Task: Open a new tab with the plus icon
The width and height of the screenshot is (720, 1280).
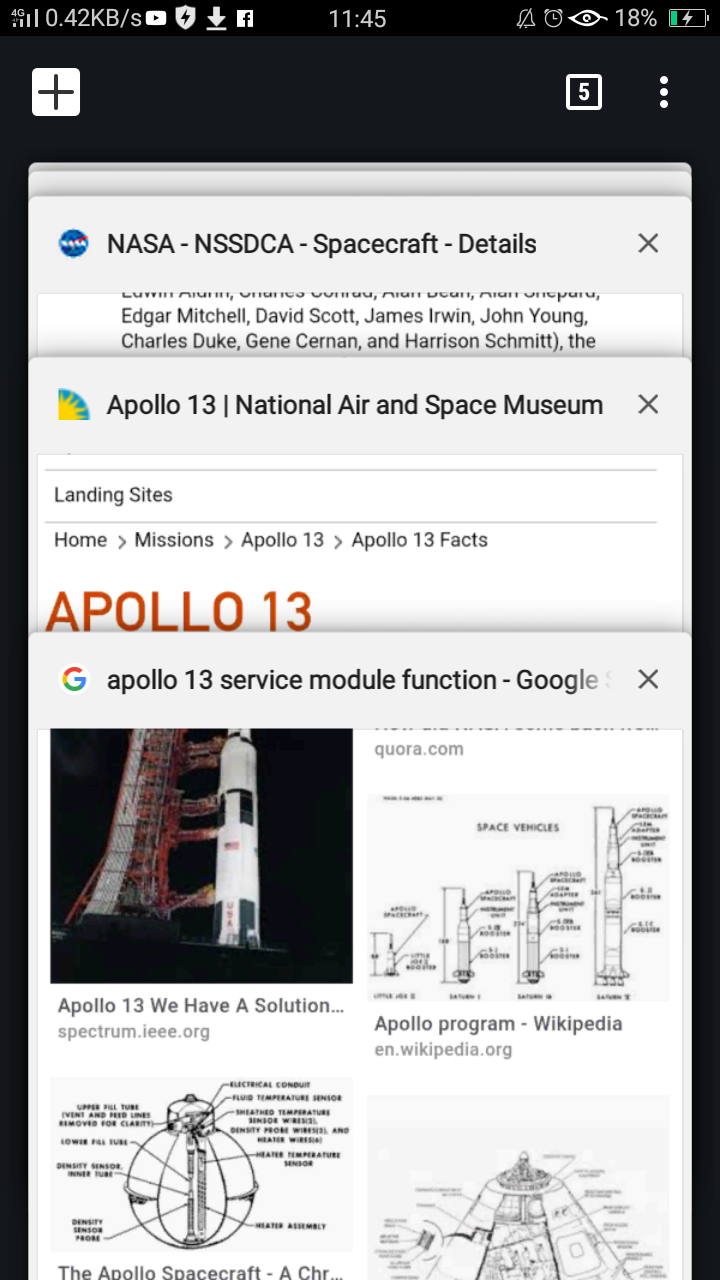Action: pyautogui.click(x=55, y=91)
